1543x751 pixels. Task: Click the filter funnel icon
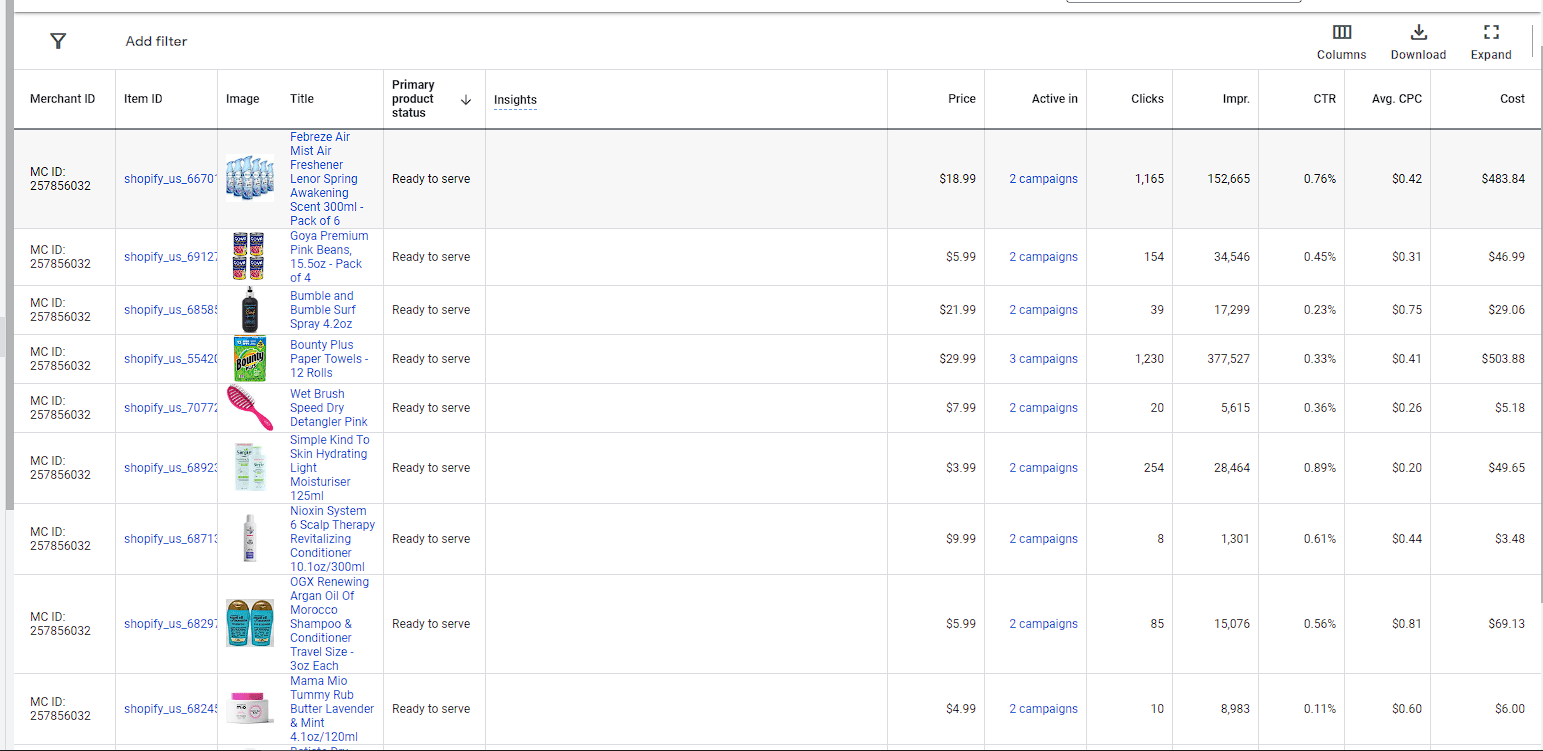coord(58,41)
